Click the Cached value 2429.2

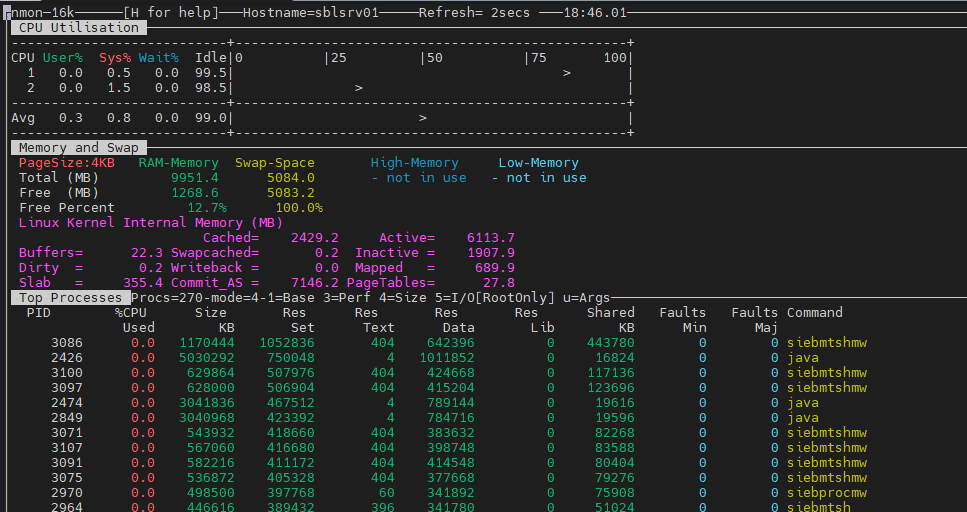[x=315, y=238]
